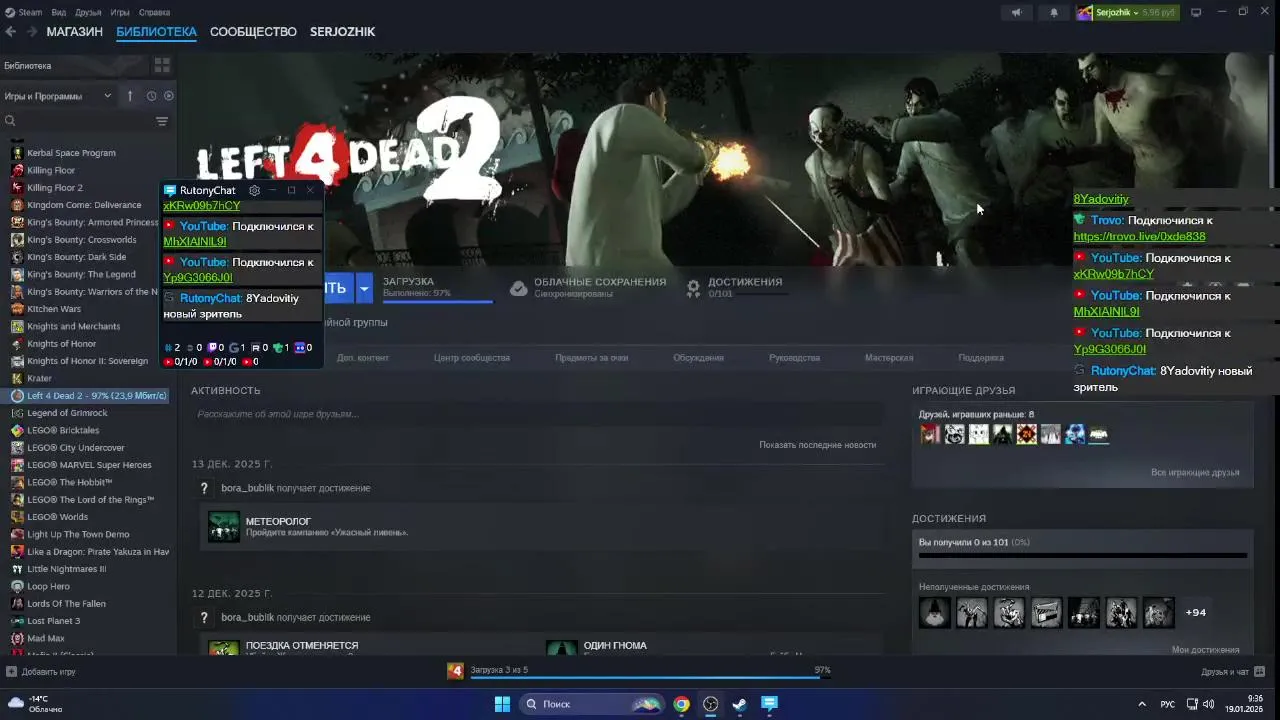Open Центр сообщества tab
1280x720 pixels.
[x=472, y=358]
